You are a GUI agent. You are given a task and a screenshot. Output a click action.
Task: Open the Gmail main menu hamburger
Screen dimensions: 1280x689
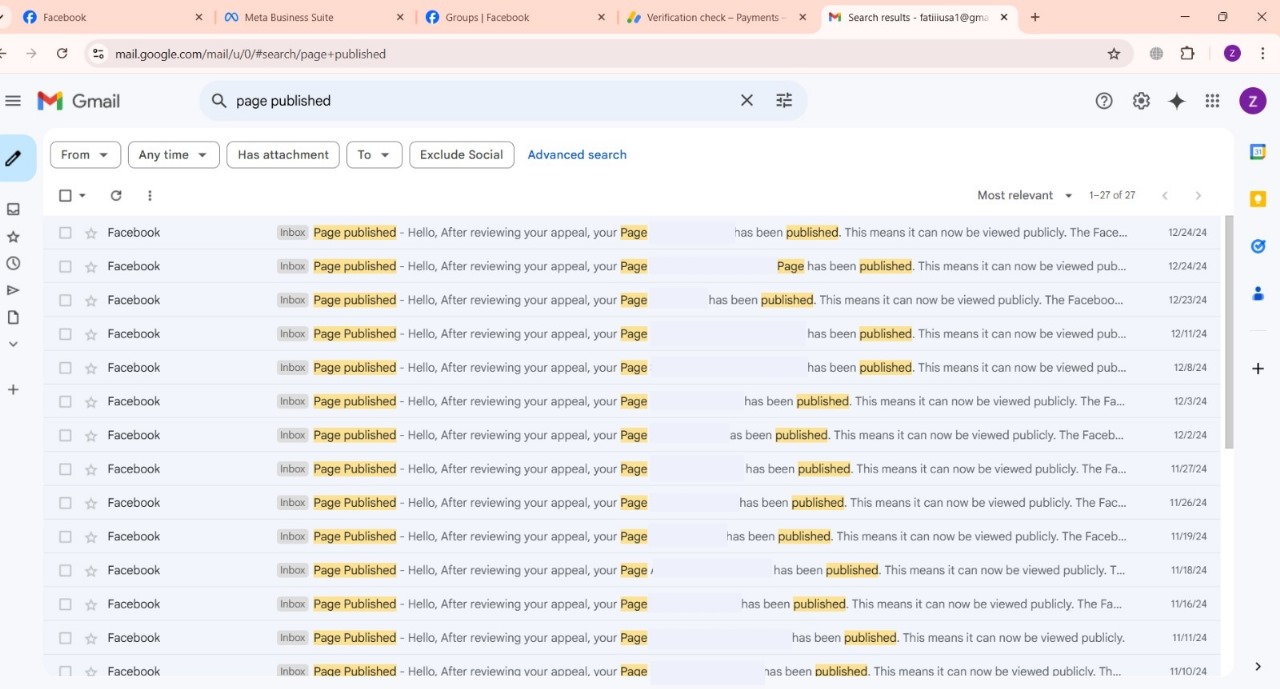click(13, 101)
